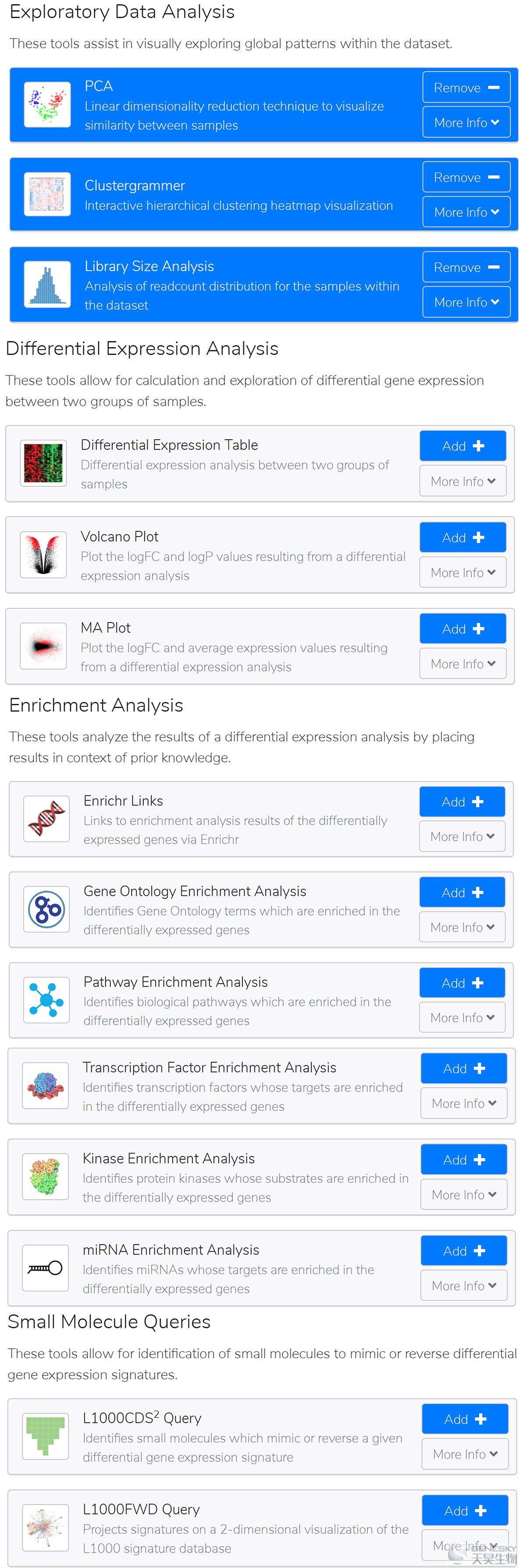Select the miRNA Enrichment hairpin icon
The height and width of the screenshot is (1568, 526).
46,1268
